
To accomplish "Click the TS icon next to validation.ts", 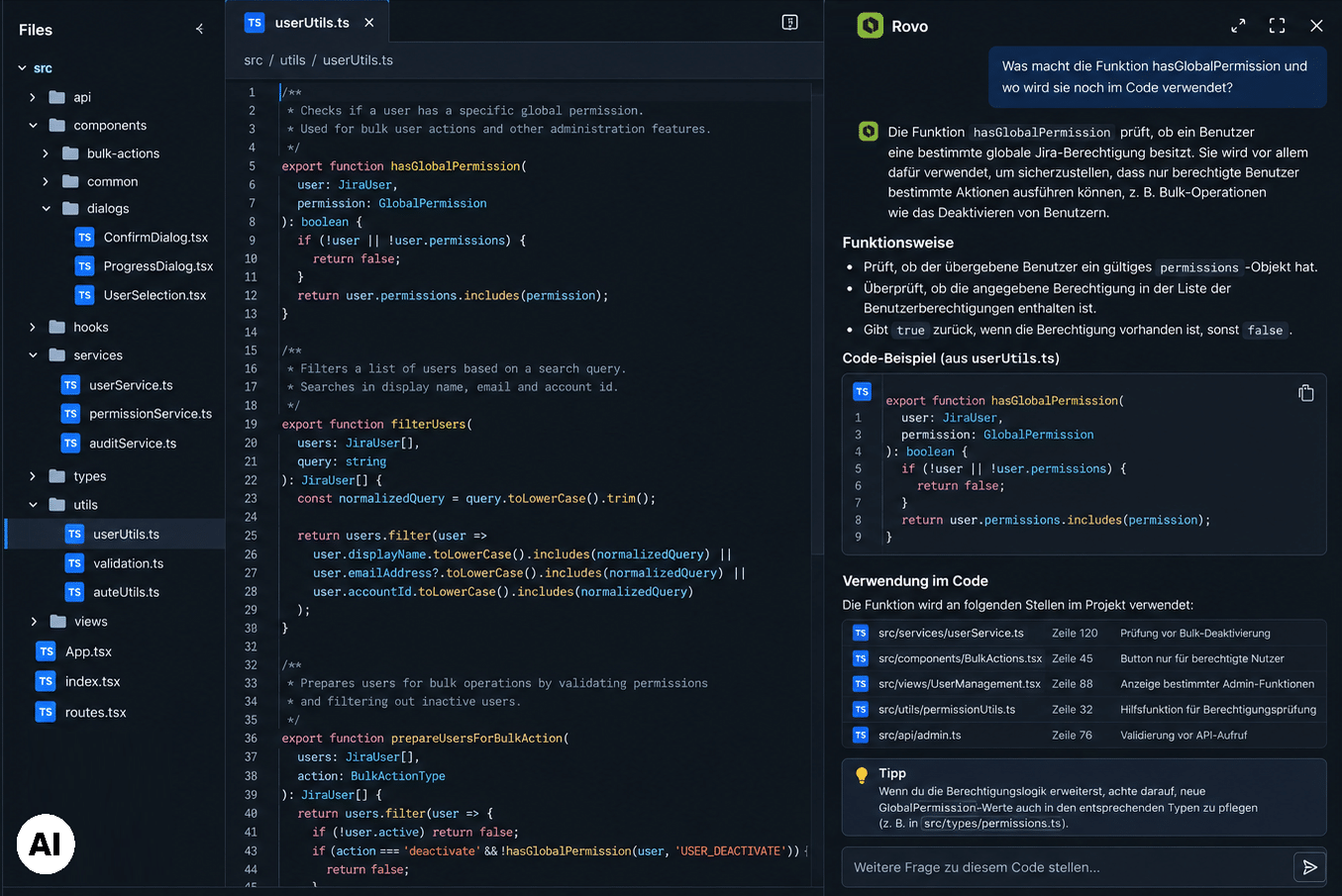I will pyautogui.click(x=74, y=563).
